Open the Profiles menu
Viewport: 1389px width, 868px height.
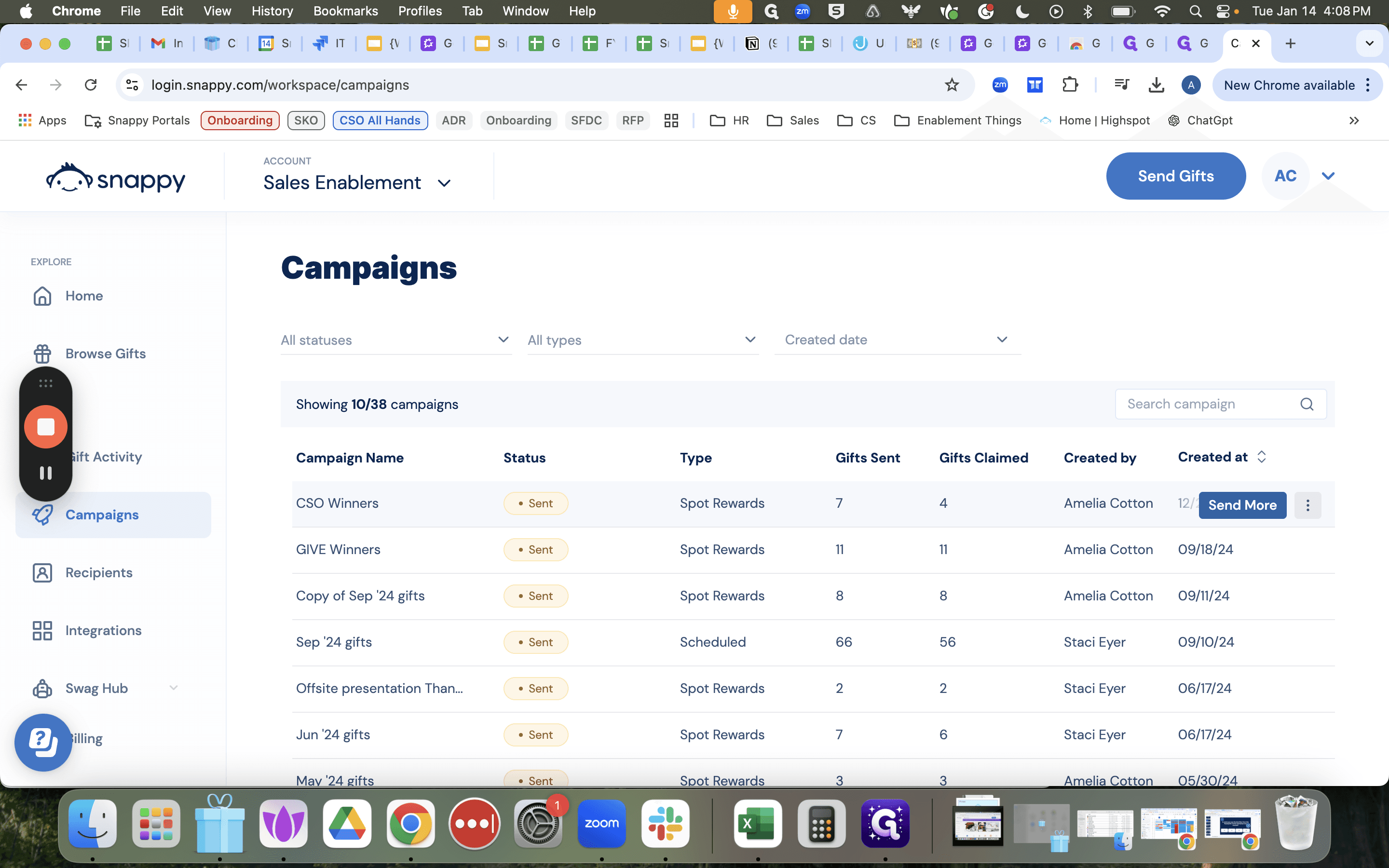(x=420, y=11)
